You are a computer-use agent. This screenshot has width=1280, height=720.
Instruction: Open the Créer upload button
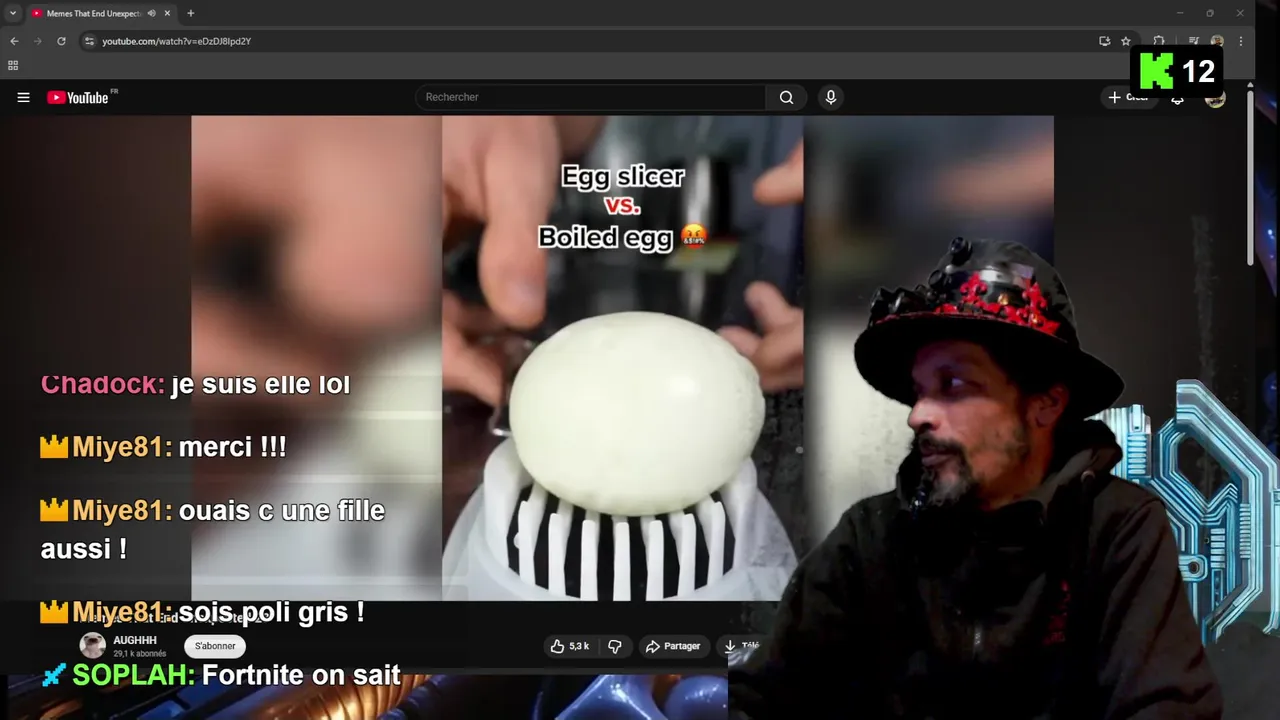point(1128,97)
